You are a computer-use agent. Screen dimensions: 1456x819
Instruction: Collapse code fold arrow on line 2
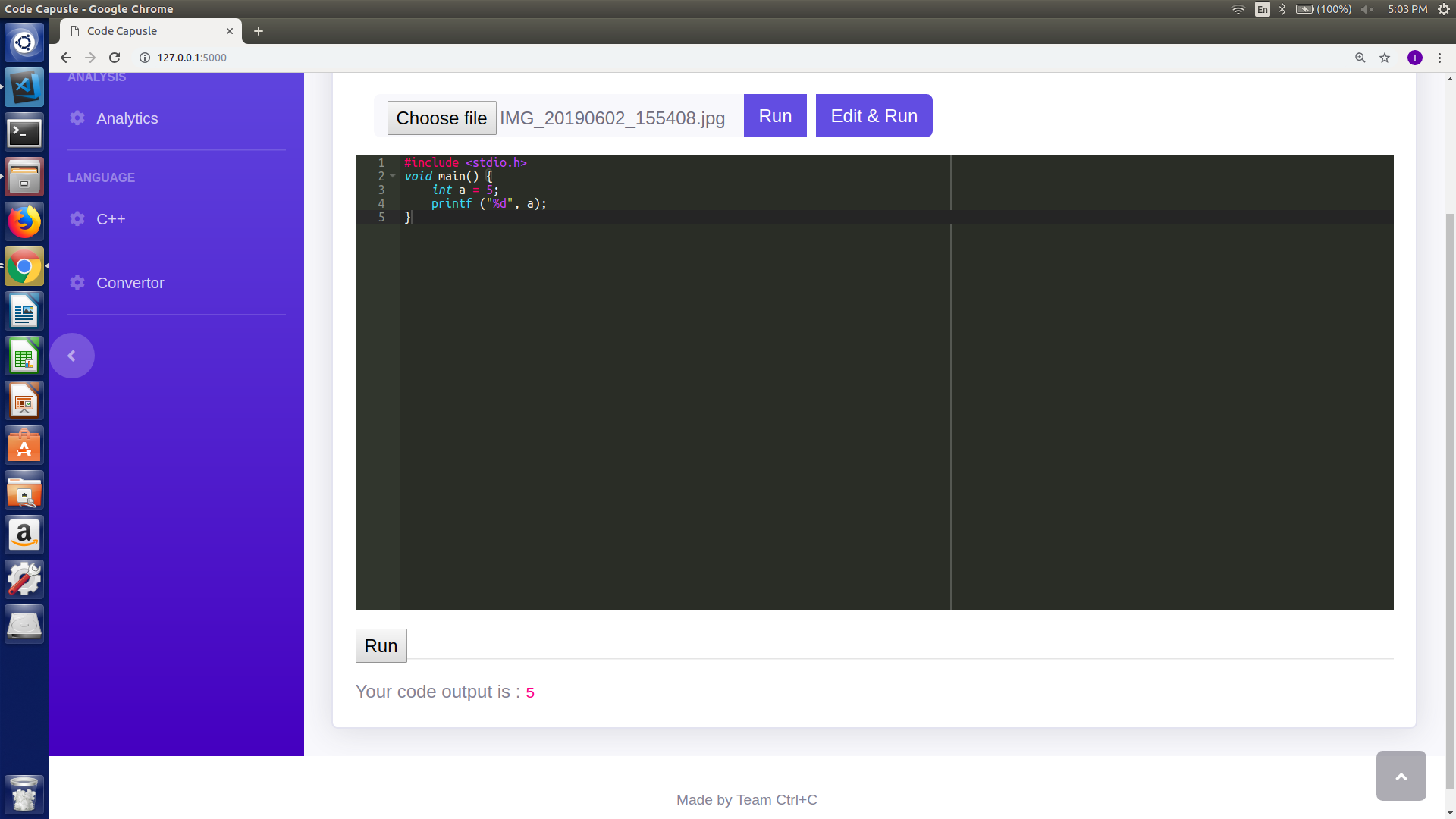point(393,176)
